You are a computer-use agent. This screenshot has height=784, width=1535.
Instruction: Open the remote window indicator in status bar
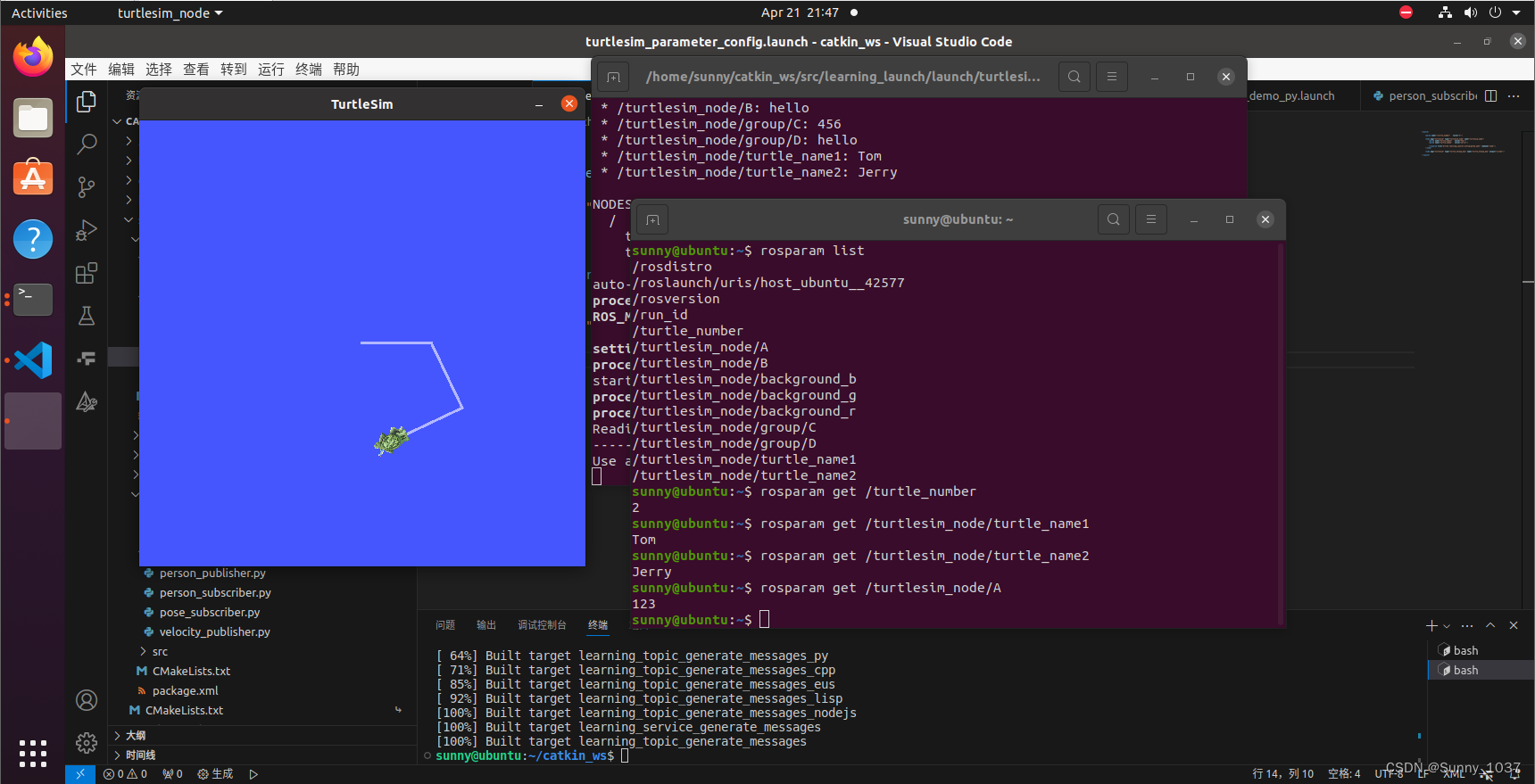point(79,774)
